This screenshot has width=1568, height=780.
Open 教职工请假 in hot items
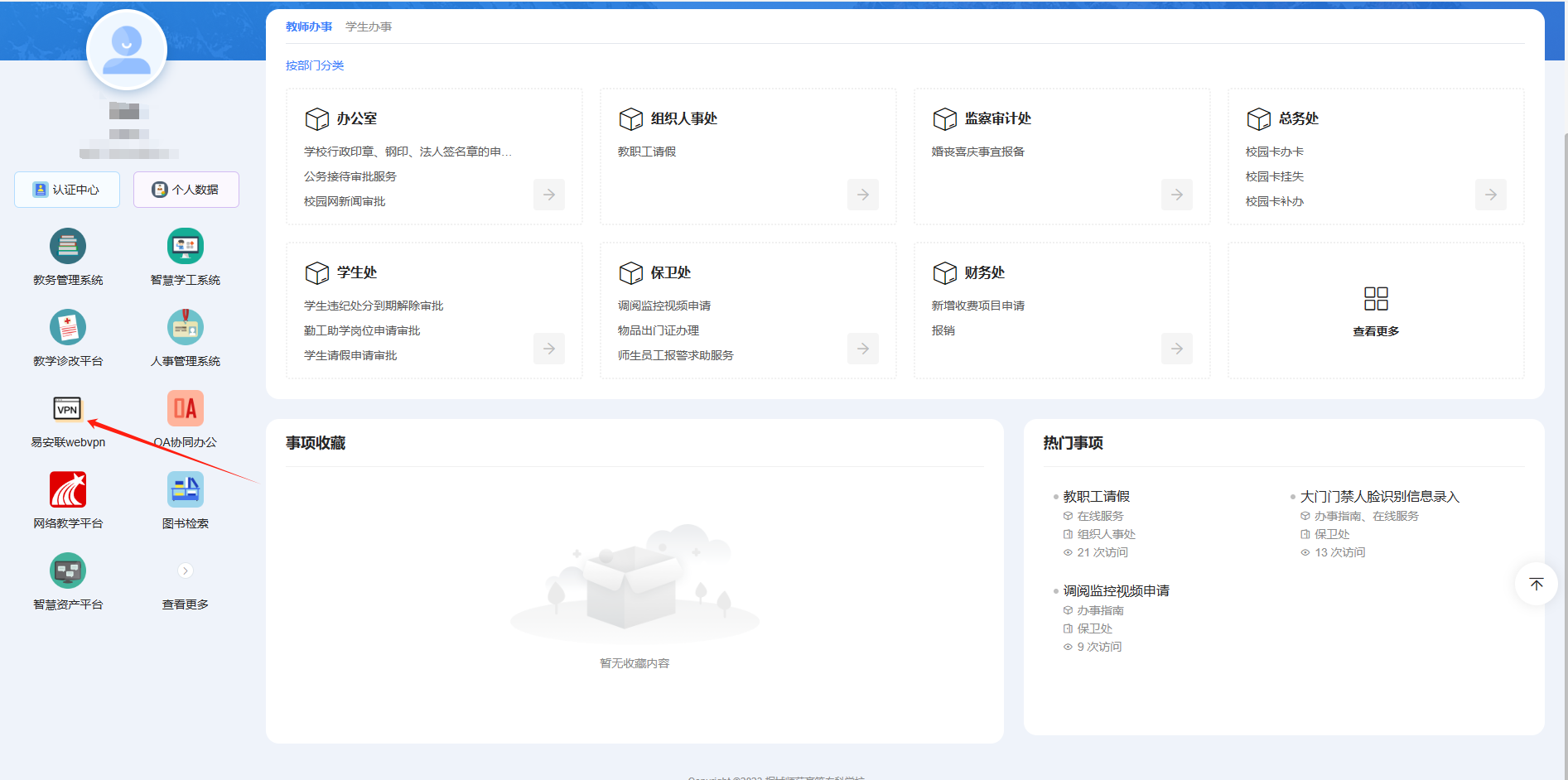coord(1096,497)
